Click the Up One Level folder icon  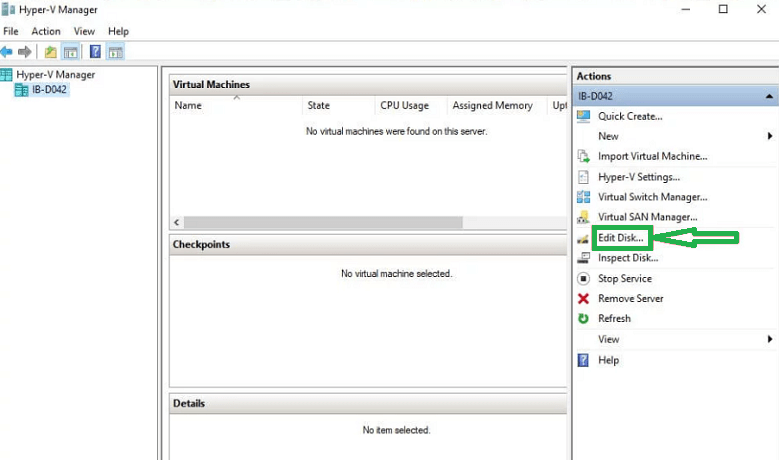tap(51, 52)
